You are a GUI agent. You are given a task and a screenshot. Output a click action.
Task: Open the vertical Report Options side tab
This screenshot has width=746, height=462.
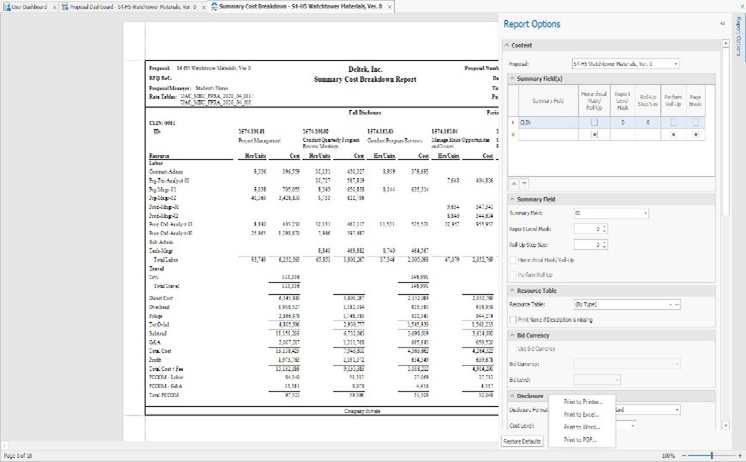tap(738, 36)
